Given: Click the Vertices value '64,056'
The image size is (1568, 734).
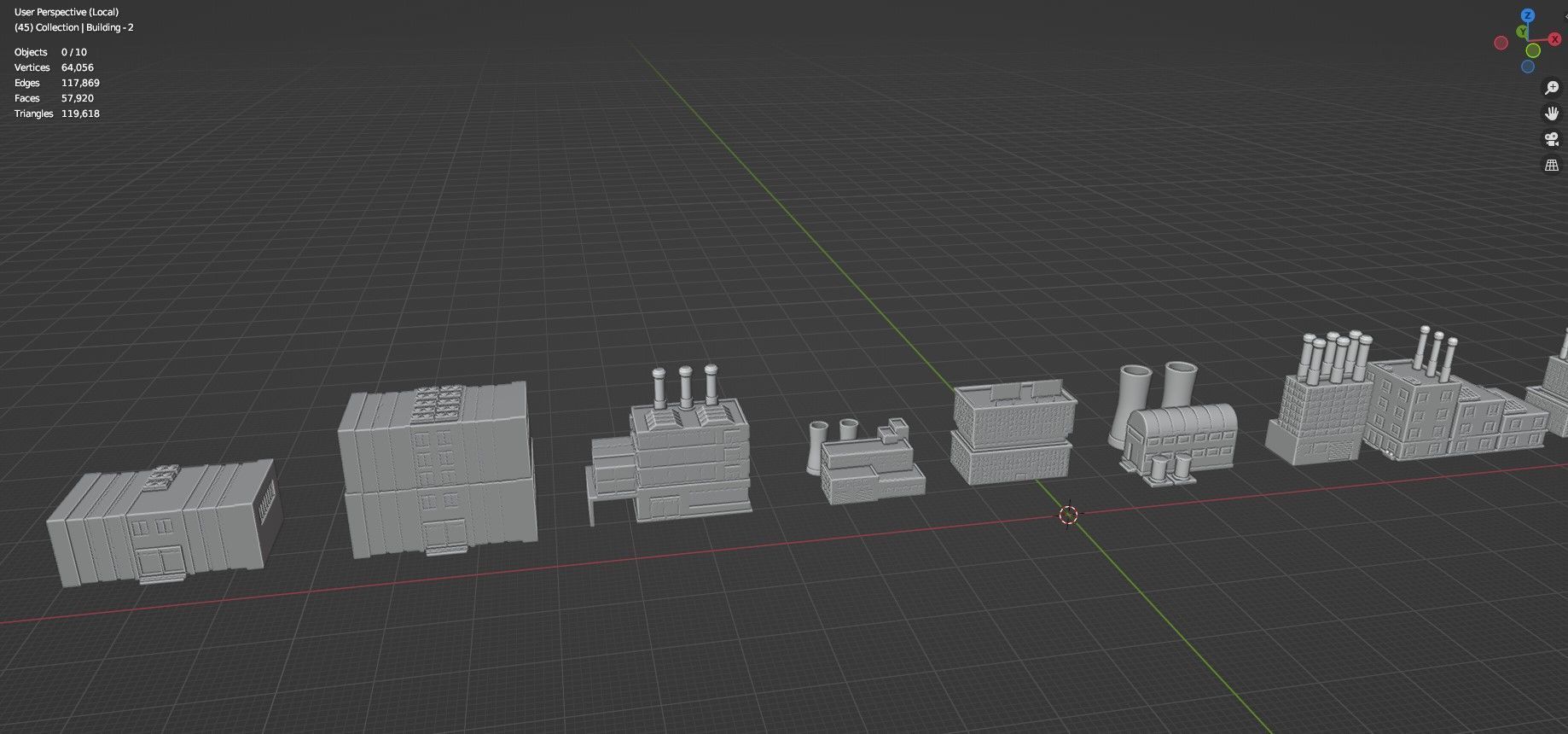Looking at the screenshot, I should (78, 67).
